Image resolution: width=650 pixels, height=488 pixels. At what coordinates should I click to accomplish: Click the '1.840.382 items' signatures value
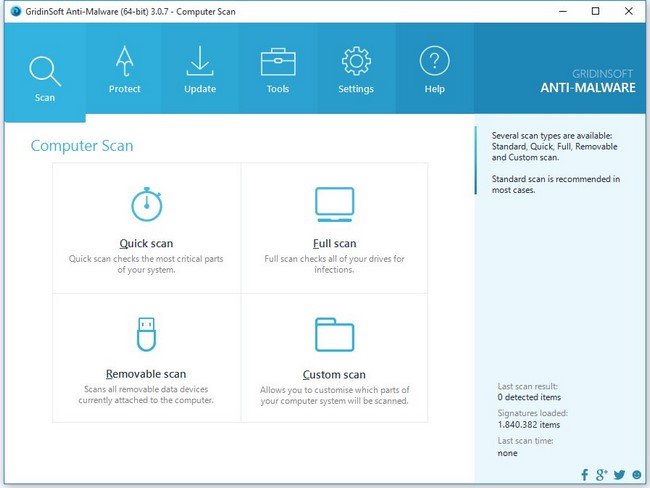(x=529, y=425)
